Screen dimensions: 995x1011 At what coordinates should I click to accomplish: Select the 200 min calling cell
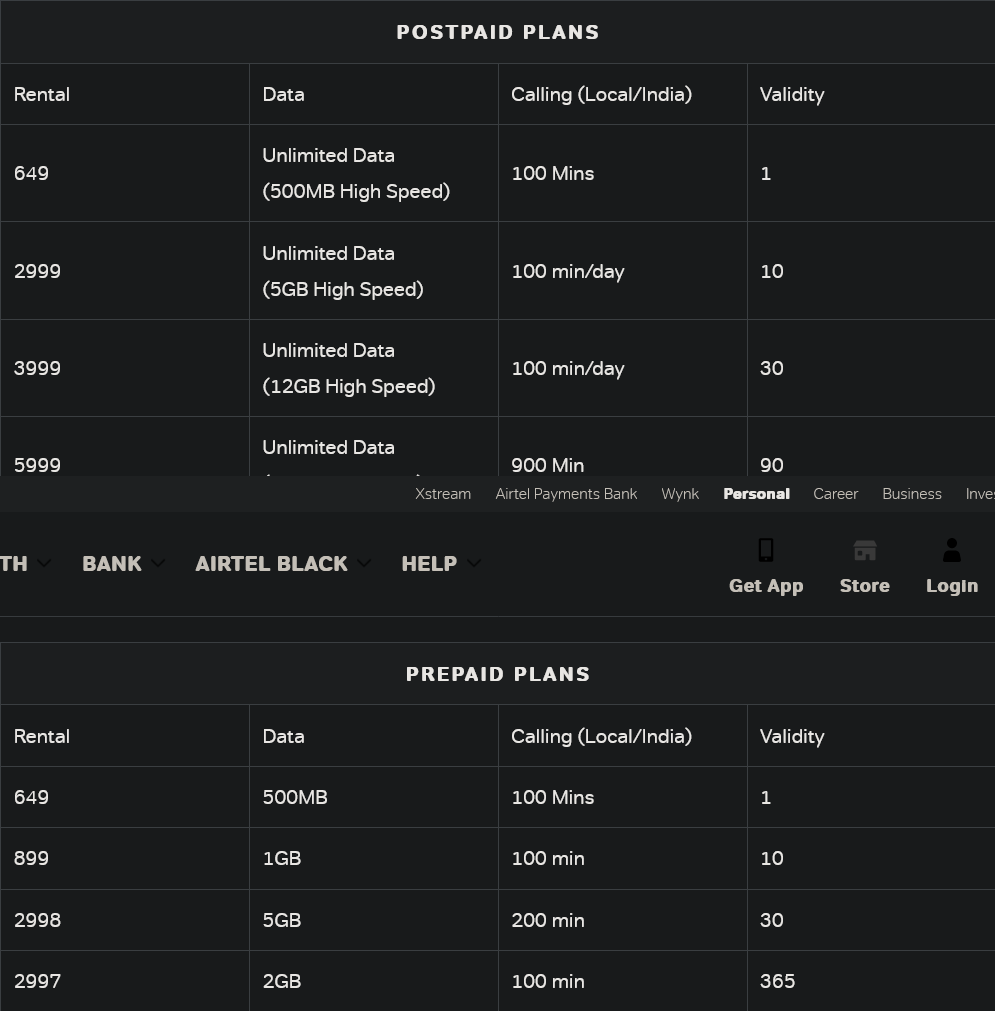click(548, 920)
